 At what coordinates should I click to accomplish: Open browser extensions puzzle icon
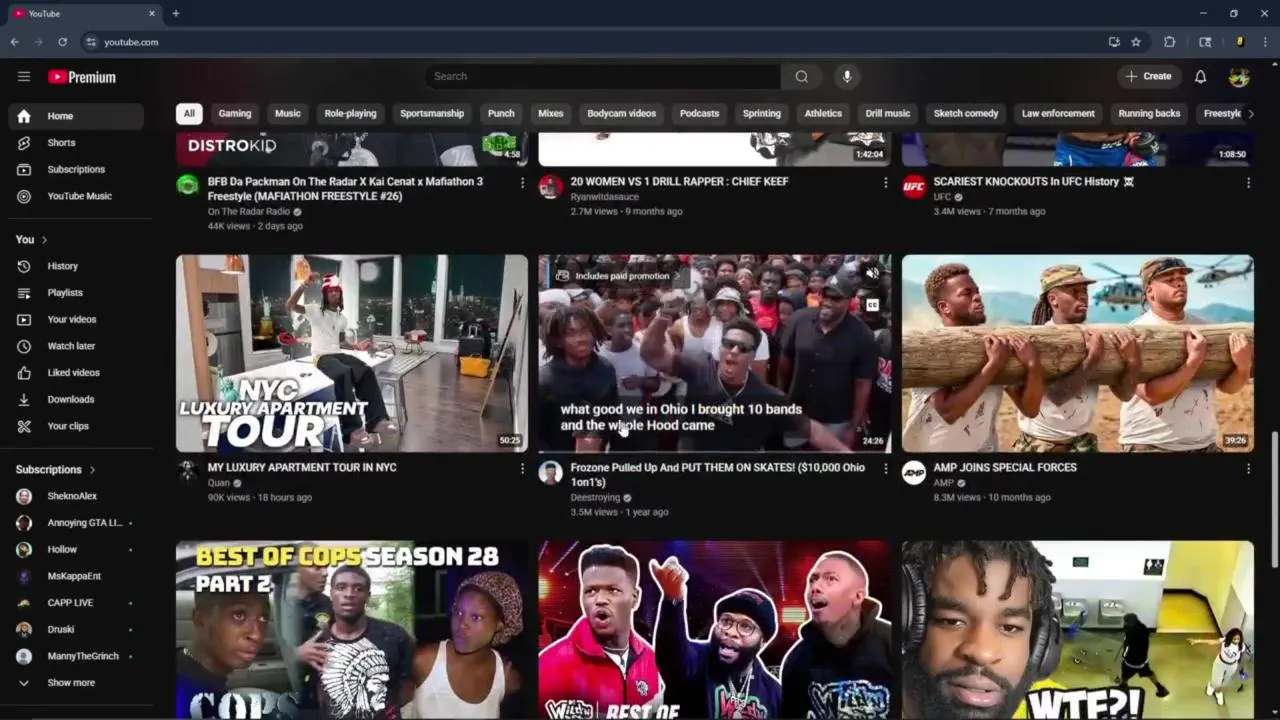(x=1169, y=42)
